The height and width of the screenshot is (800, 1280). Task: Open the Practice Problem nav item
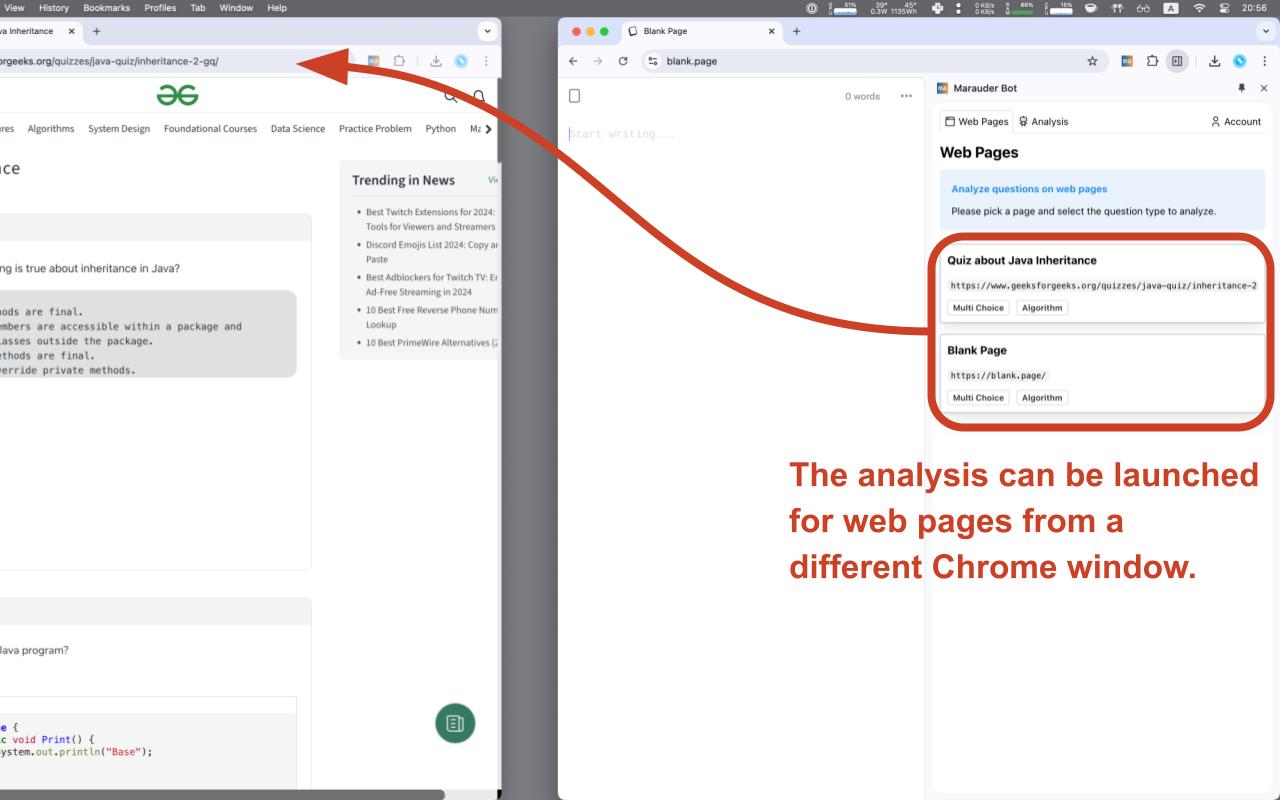click(375, 129)
